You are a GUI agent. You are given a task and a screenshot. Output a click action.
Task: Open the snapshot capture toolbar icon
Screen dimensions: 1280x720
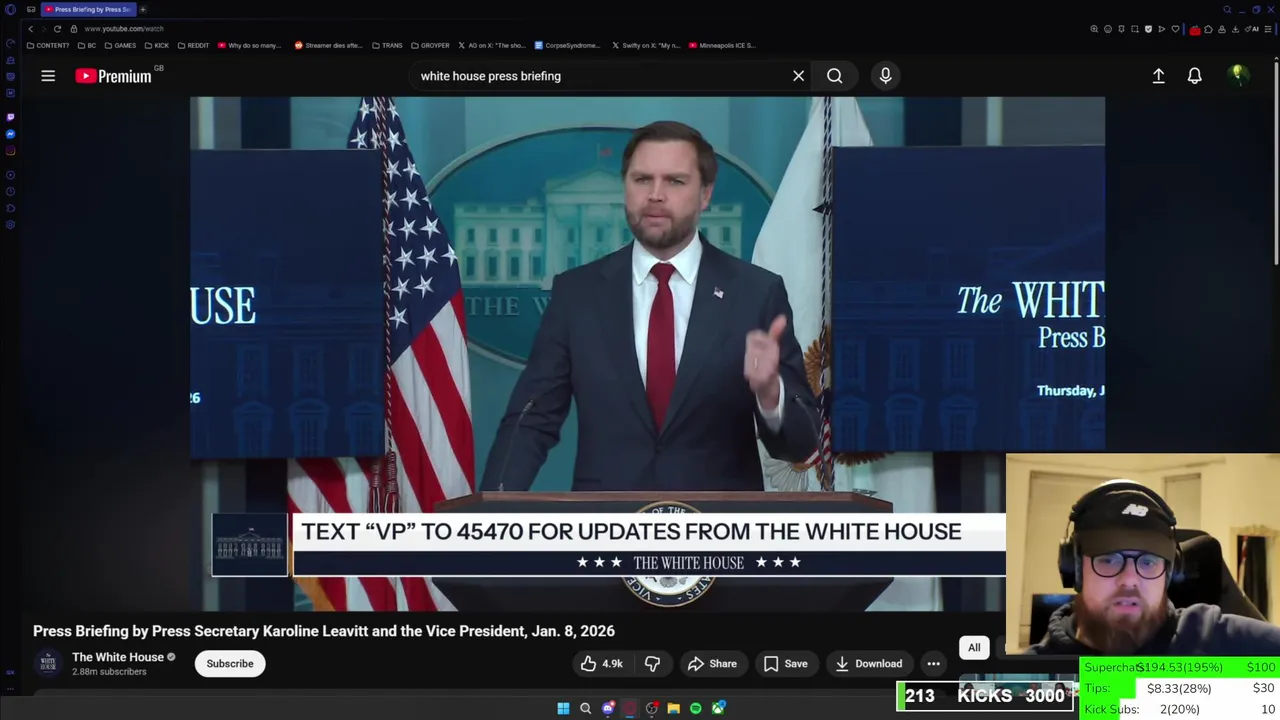[1135, 29]
